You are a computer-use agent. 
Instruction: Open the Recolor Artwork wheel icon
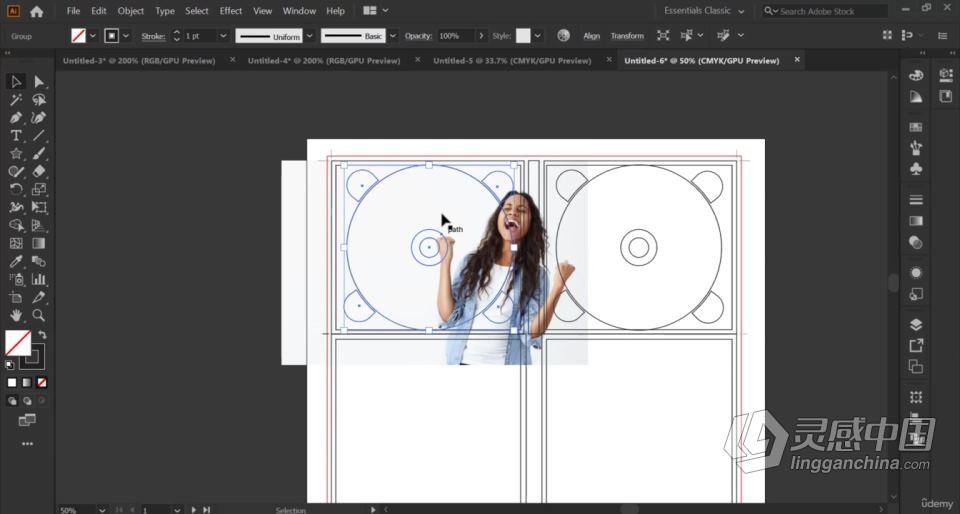(x=563, y=35)
